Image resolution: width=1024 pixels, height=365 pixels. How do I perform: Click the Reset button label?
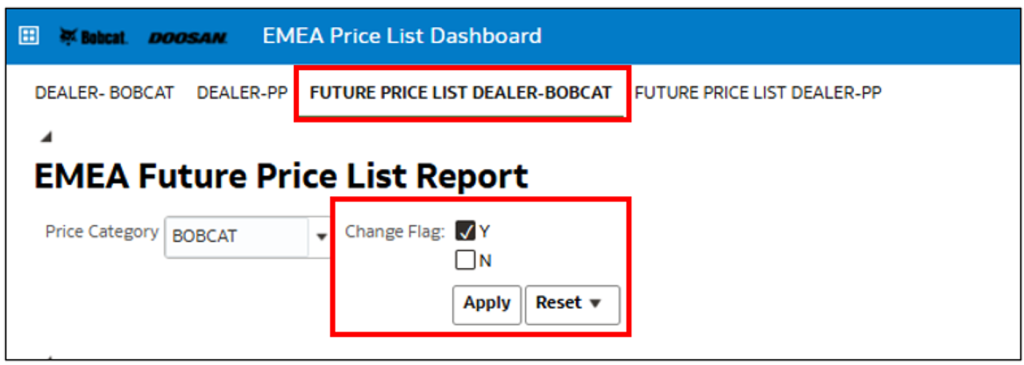click(558, 303)
